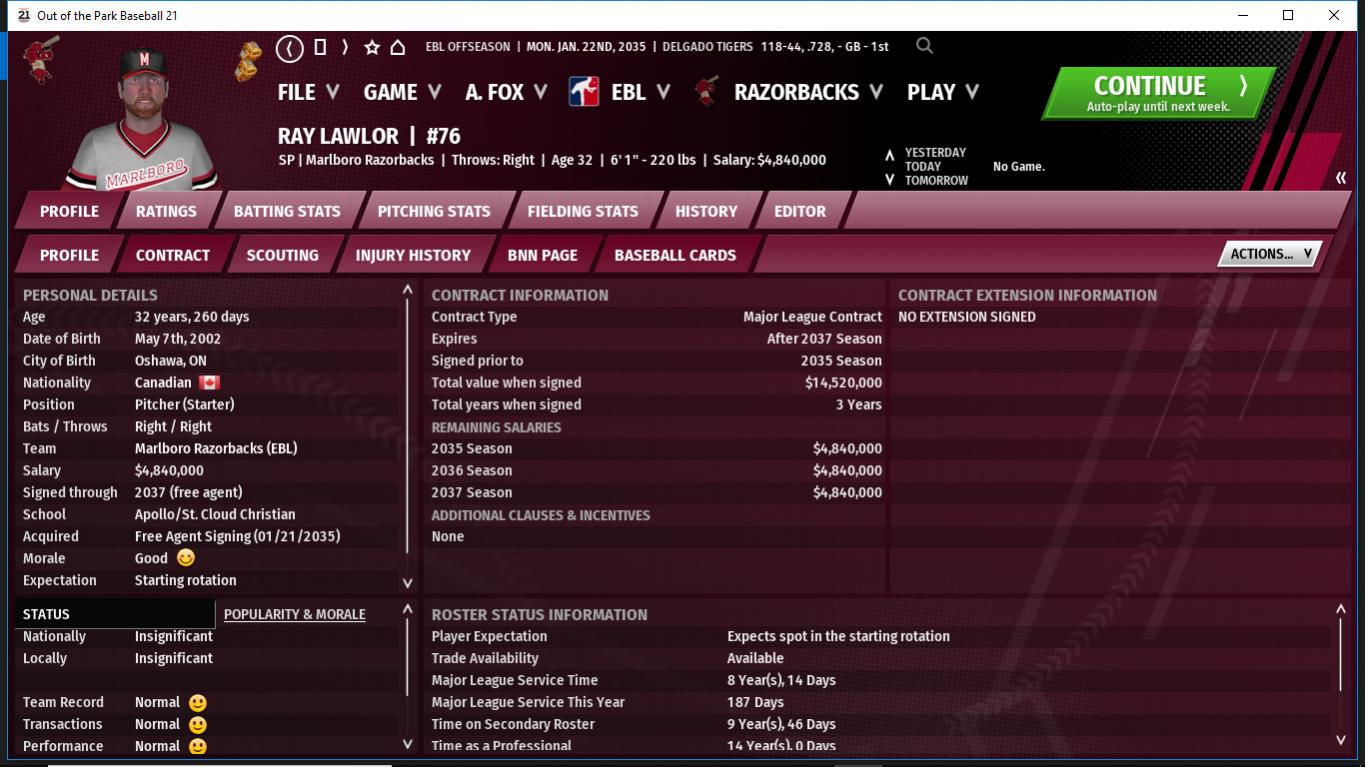
Task: Click the gold gloves award icon beside player photo
Action: [248, 60]
